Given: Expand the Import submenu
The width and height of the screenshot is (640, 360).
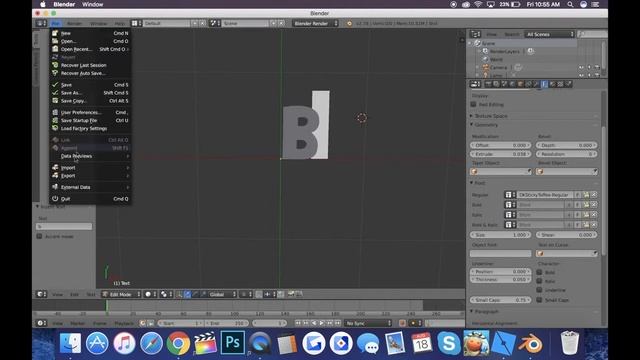Looking at the screenshot, I should (x=90, y=168).
